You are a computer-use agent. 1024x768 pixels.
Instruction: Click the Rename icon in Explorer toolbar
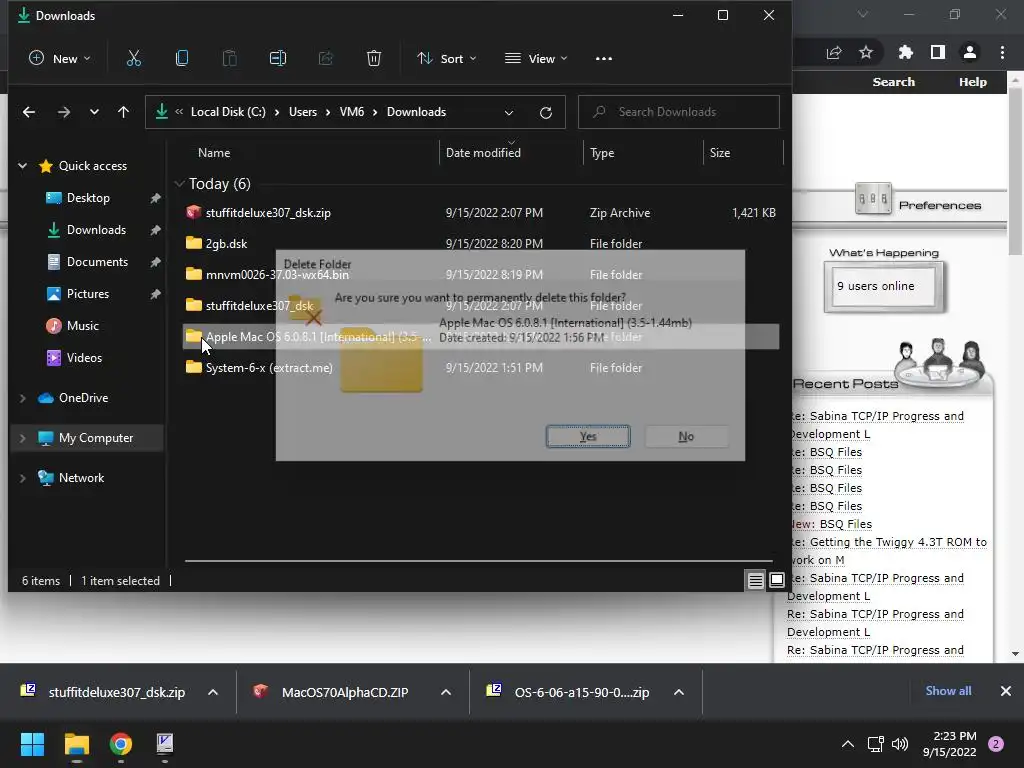pos(278,59)
